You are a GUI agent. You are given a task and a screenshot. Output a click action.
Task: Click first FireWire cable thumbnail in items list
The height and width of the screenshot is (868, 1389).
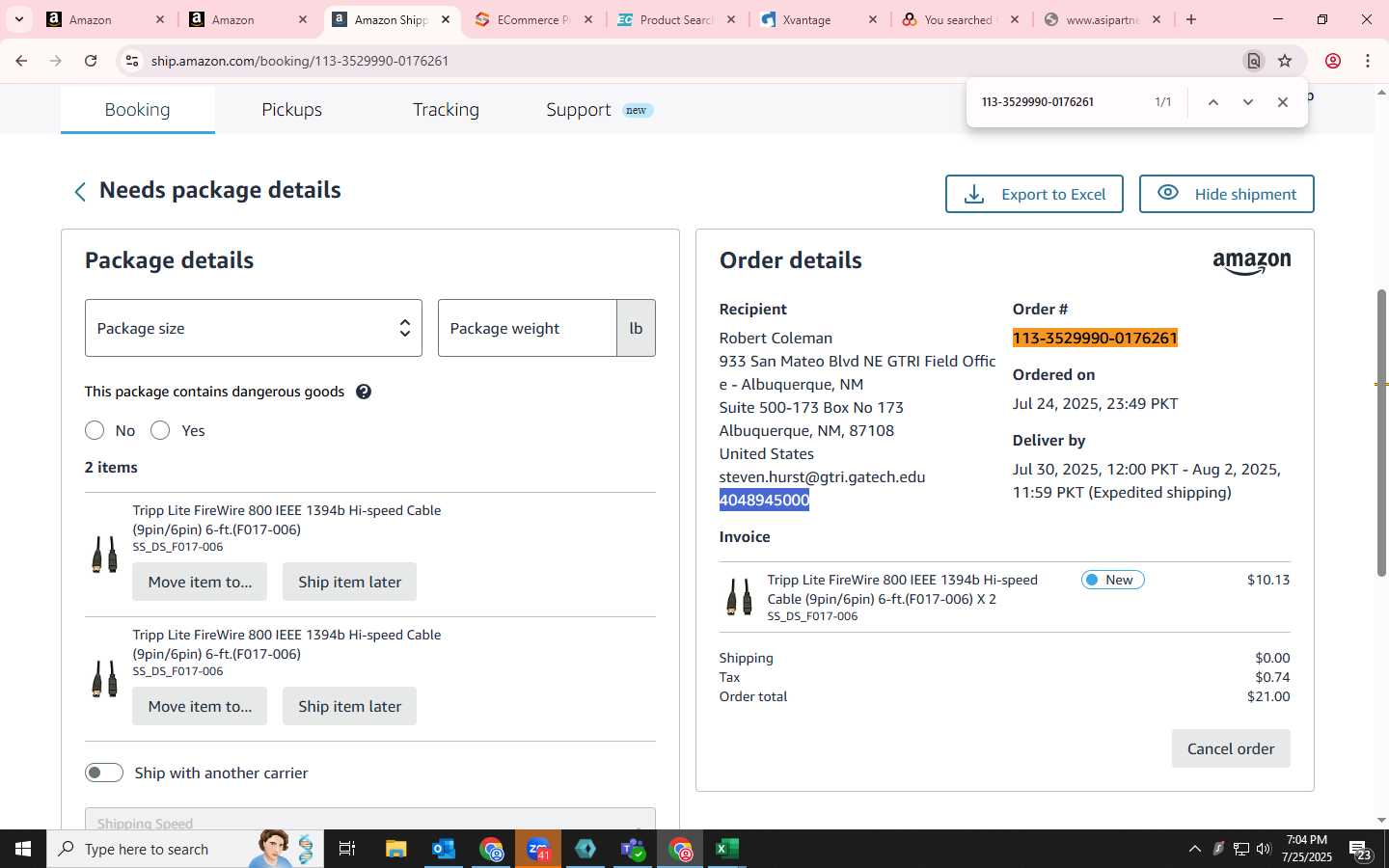(104, 554)
